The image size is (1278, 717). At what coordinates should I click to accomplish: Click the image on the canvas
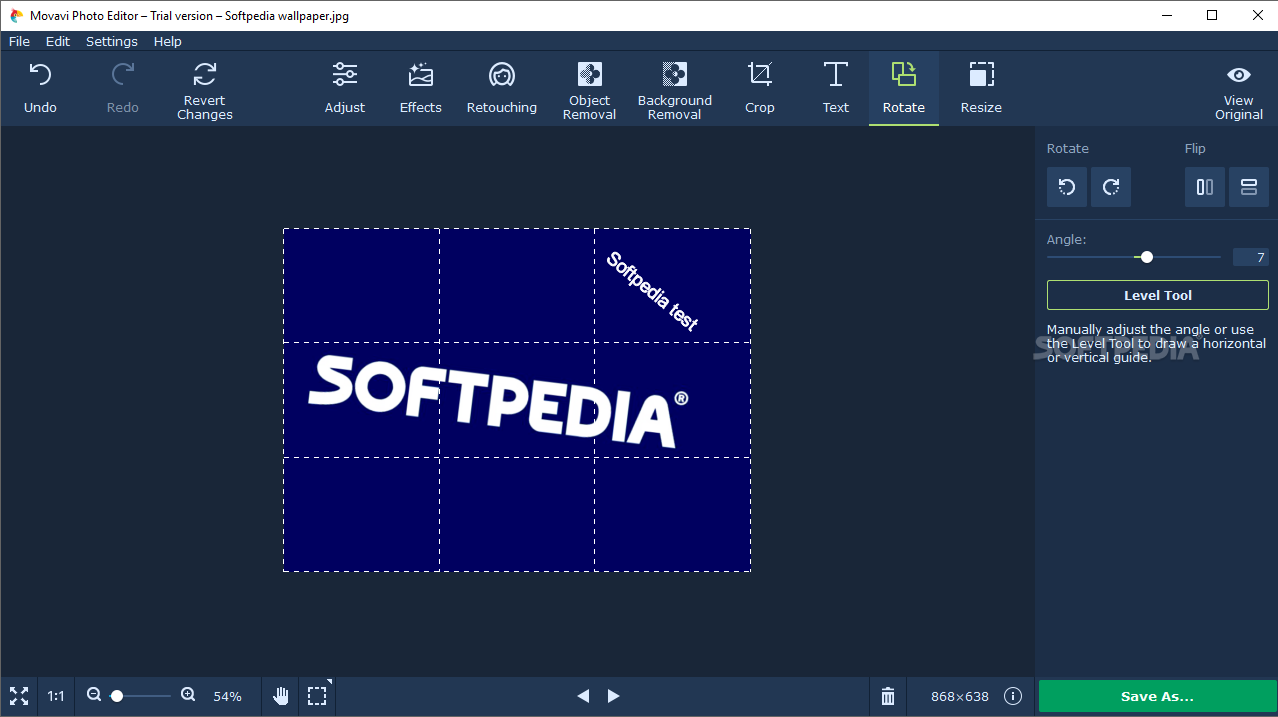pos(517,400)
